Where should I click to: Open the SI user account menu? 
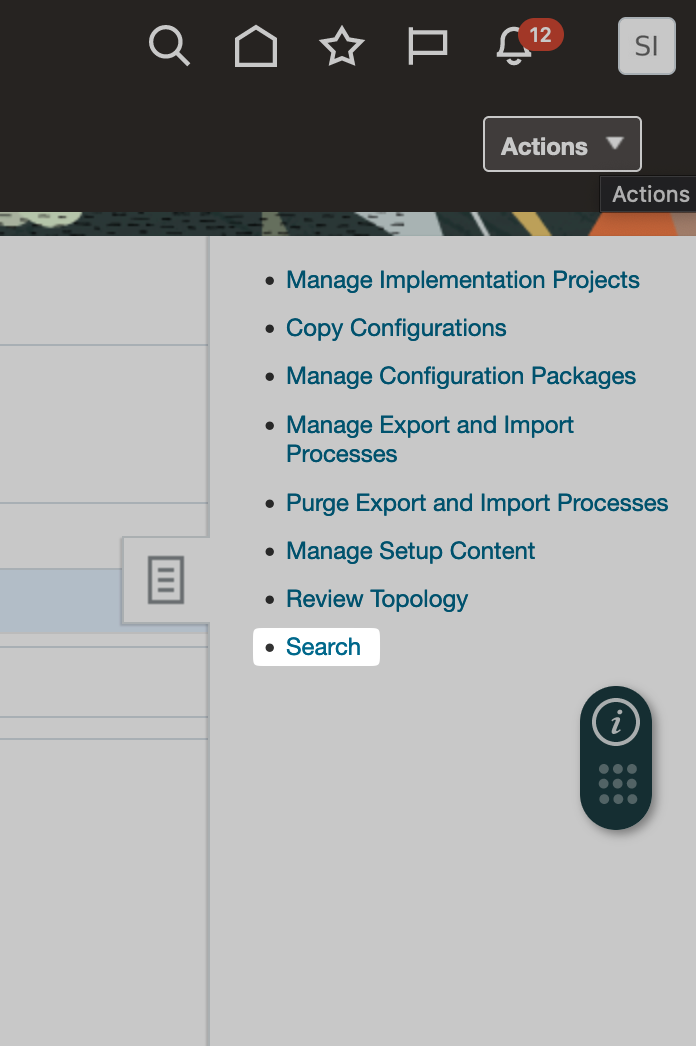647,46
